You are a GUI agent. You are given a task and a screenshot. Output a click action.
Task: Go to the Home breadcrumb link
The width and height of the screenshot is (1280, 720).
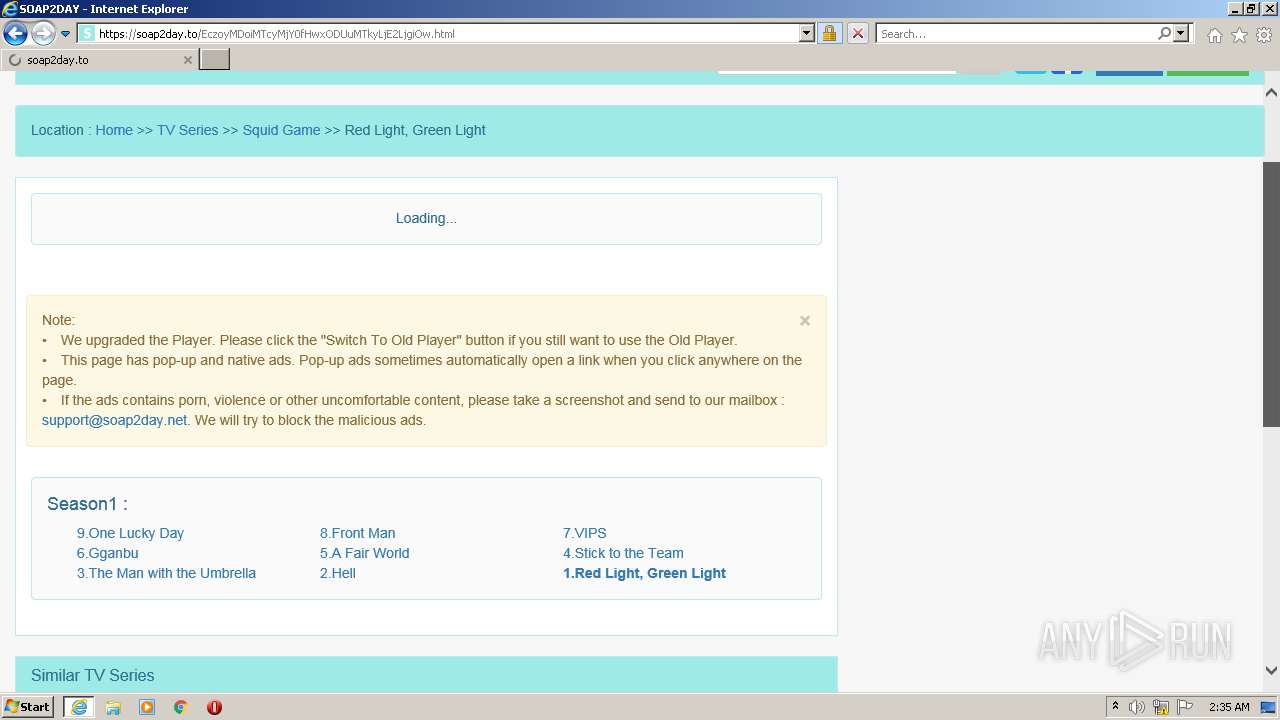click(x=114, y=130)
